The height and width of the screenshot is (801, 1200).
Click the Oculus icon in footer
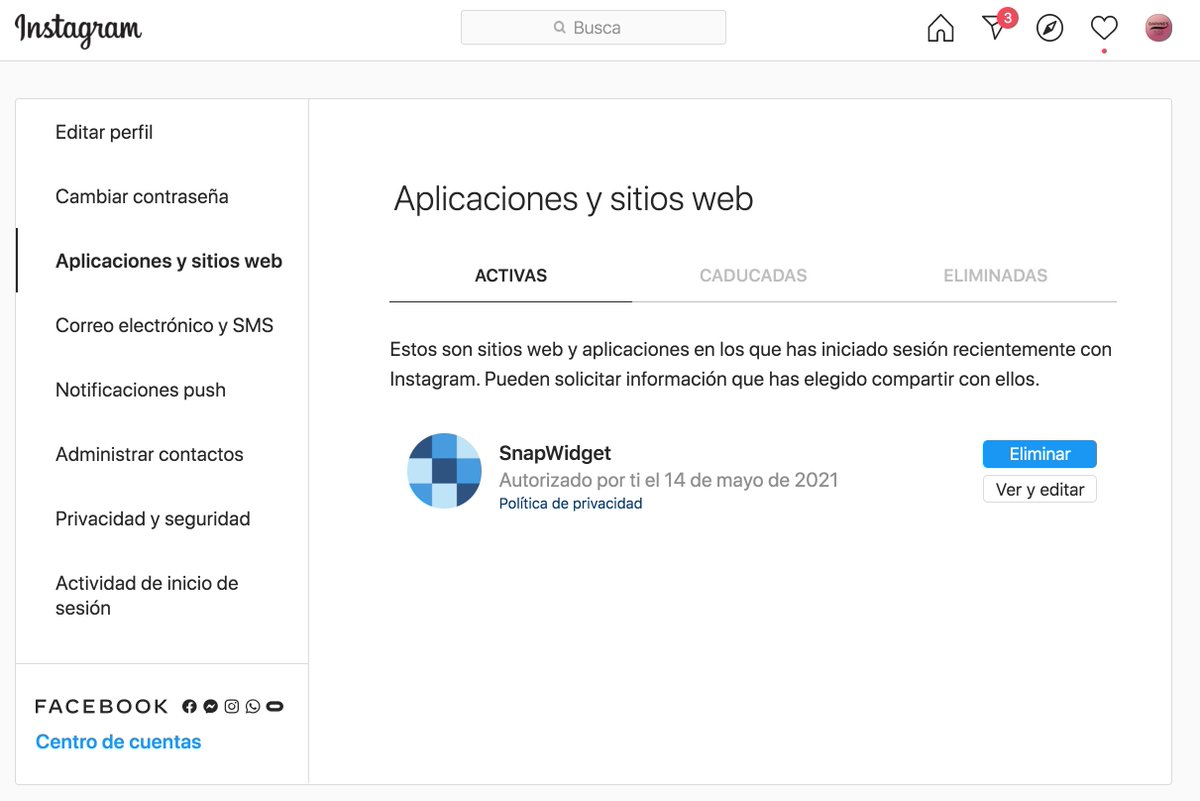[275, 706]
